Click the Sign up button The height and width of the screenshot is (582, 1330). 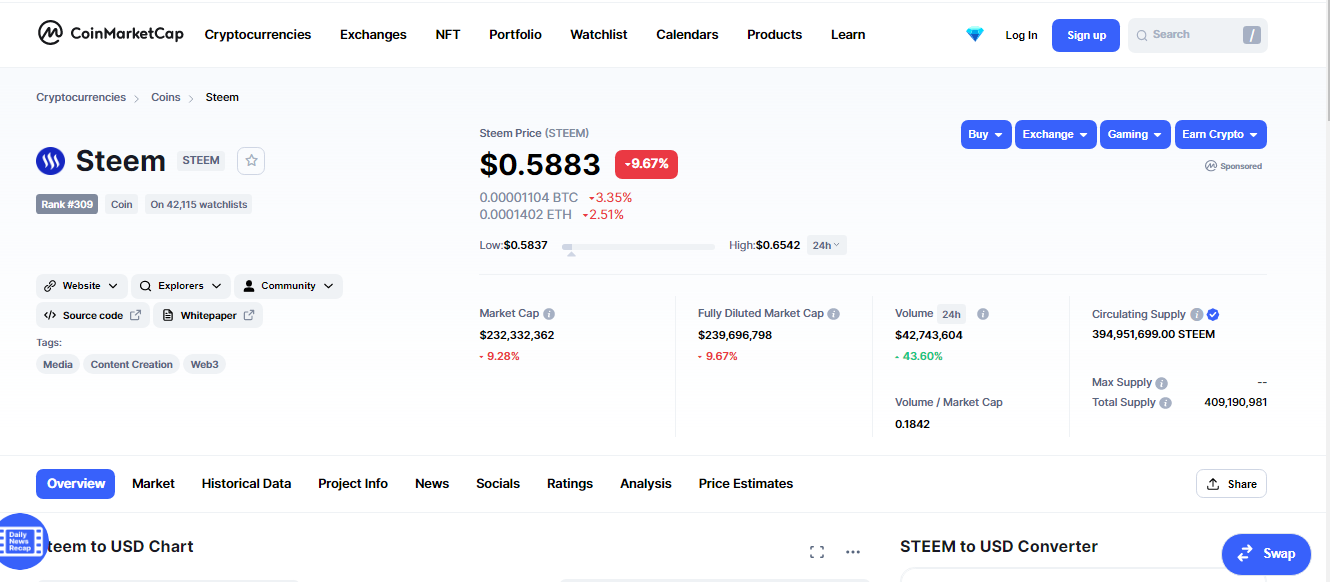[x=1086, y=35]
